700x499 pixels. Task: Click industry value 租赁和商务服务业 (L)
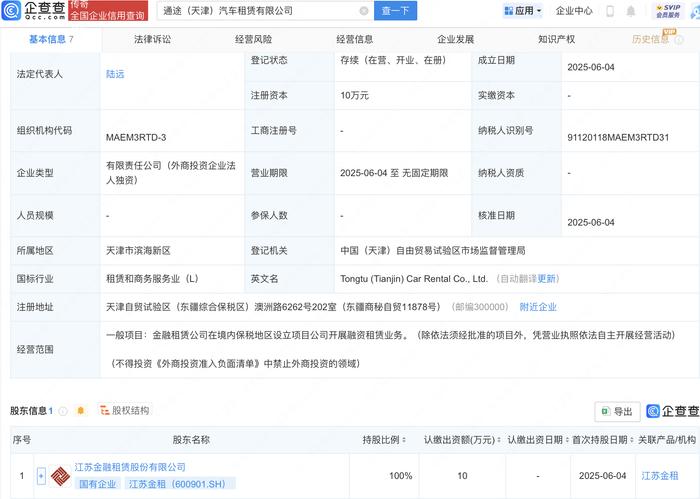(152, 279)
